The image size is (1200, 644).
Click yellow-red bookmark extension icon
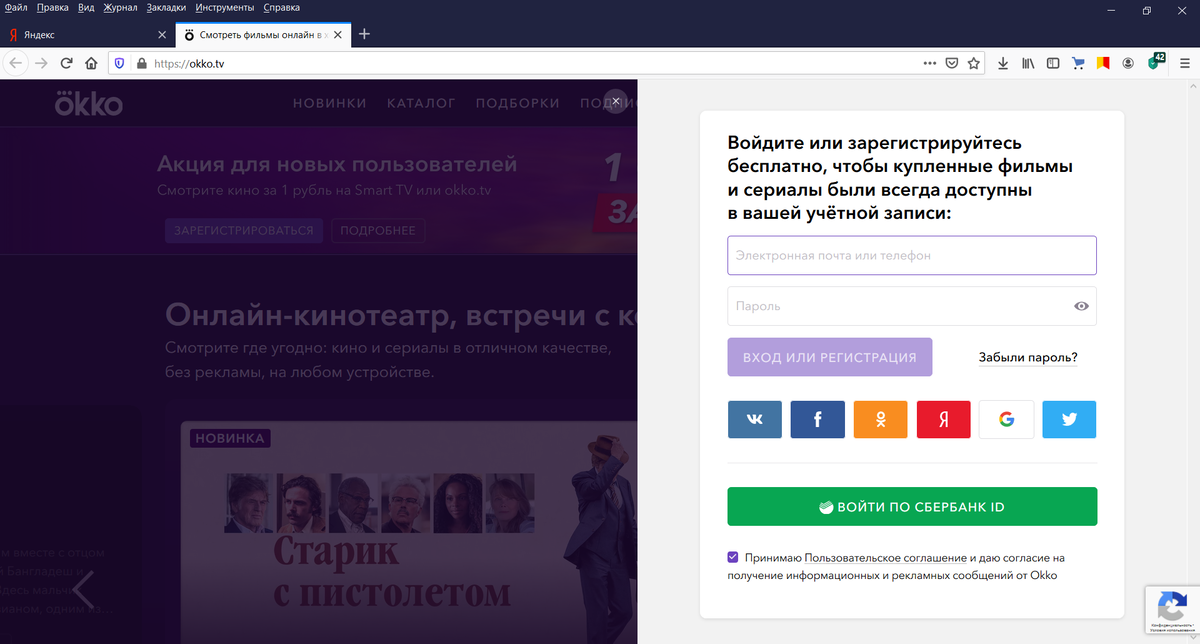pos(1103,62)
